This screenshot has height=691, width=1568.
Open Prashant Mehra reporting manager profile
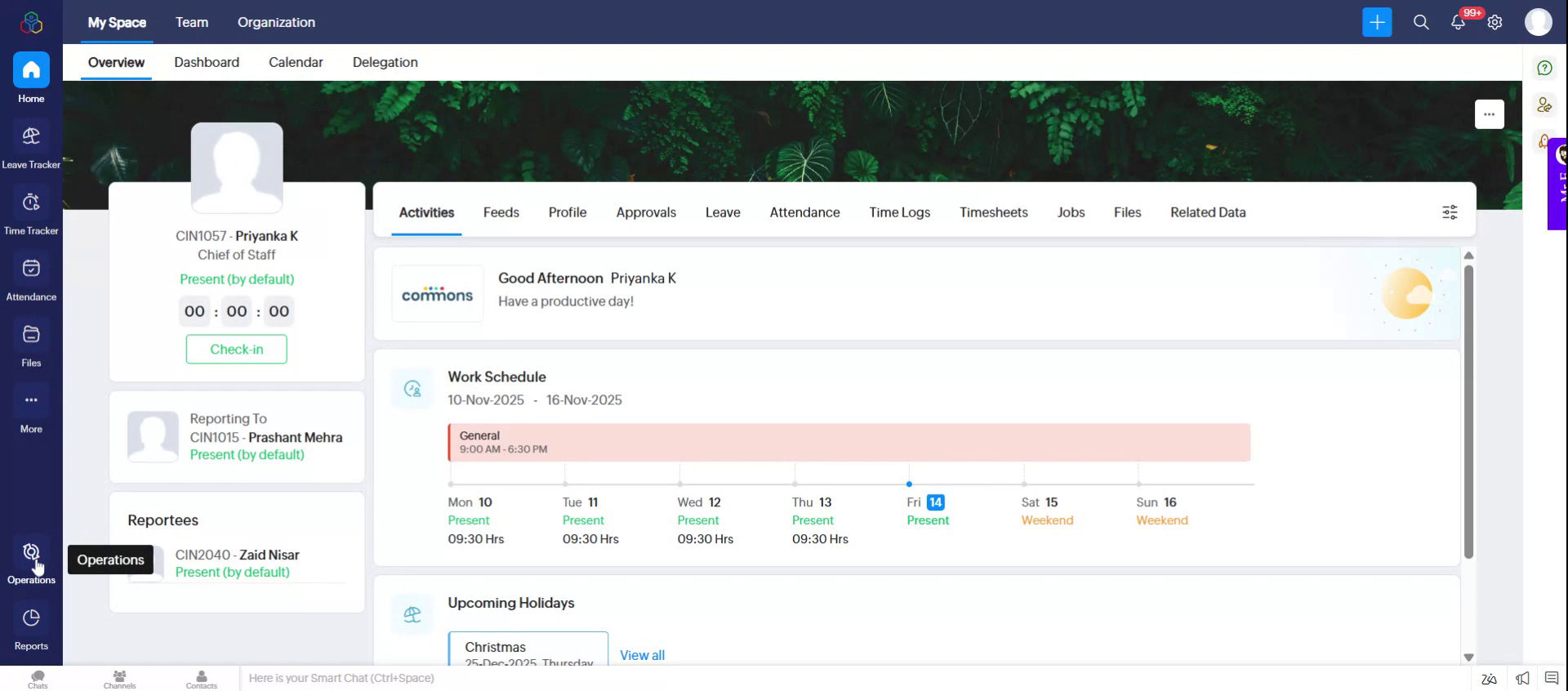pyautogui.click(x=295, y=438)
